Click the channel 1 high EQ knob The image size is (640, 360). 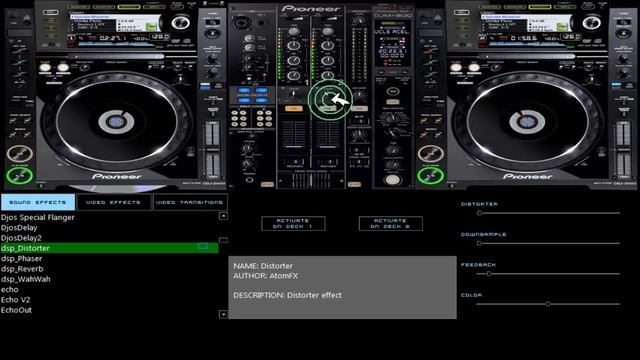294,46
